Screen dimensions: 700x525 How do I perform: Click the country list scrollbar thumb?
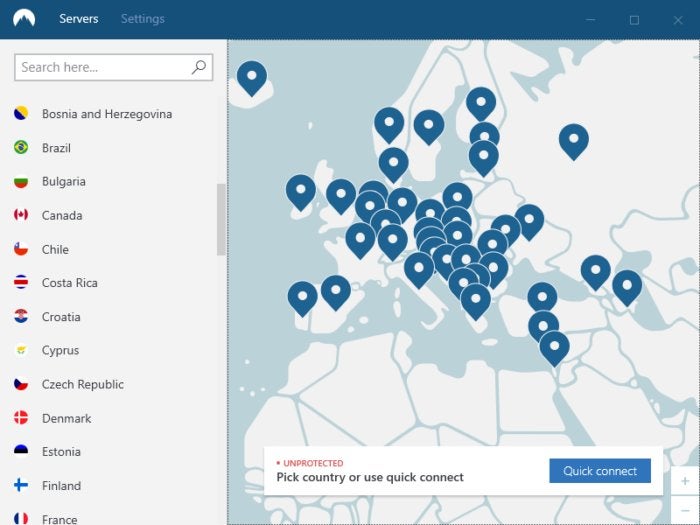221,219
